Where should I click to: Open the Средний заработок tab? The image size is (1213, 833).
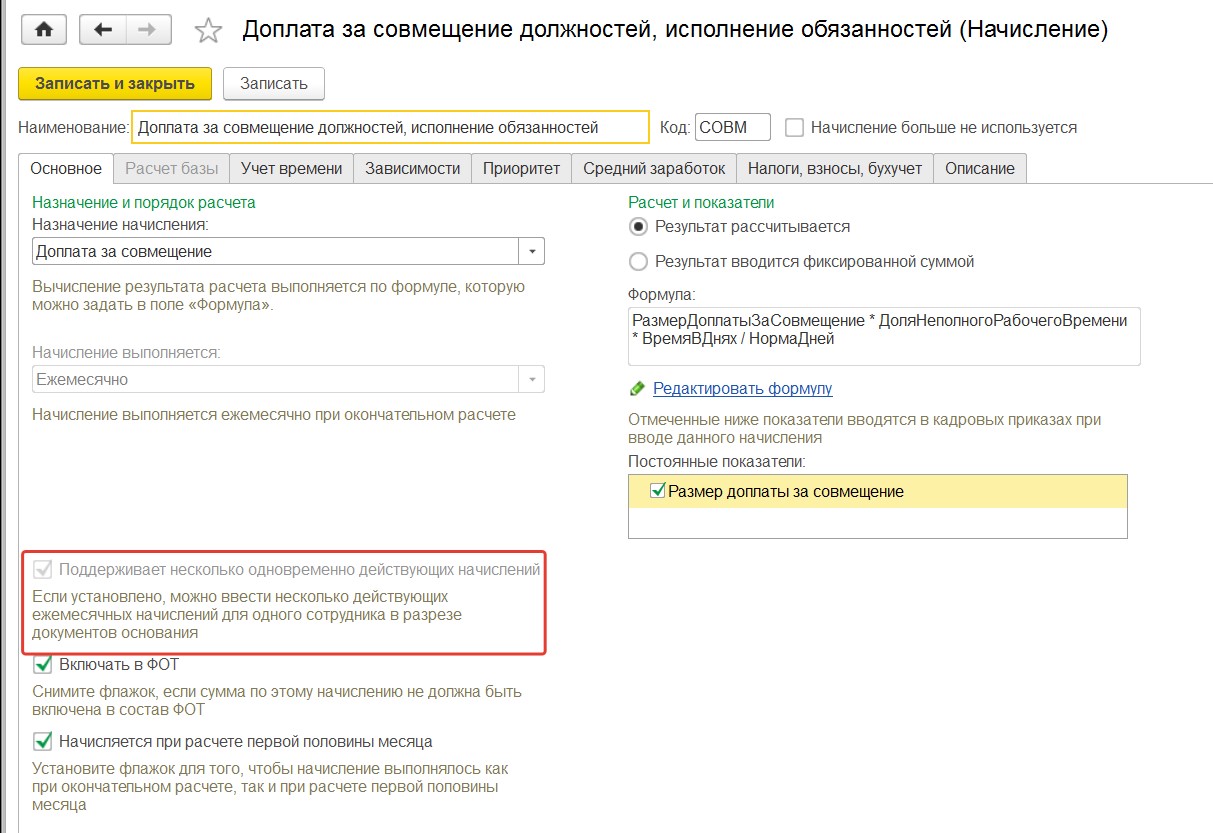(x=654, y=168)
